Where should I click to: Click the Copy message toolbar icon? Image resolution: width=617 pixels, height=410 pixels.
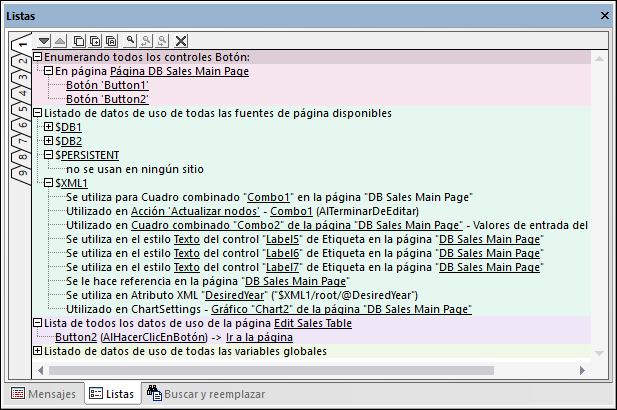coord(78,41)
